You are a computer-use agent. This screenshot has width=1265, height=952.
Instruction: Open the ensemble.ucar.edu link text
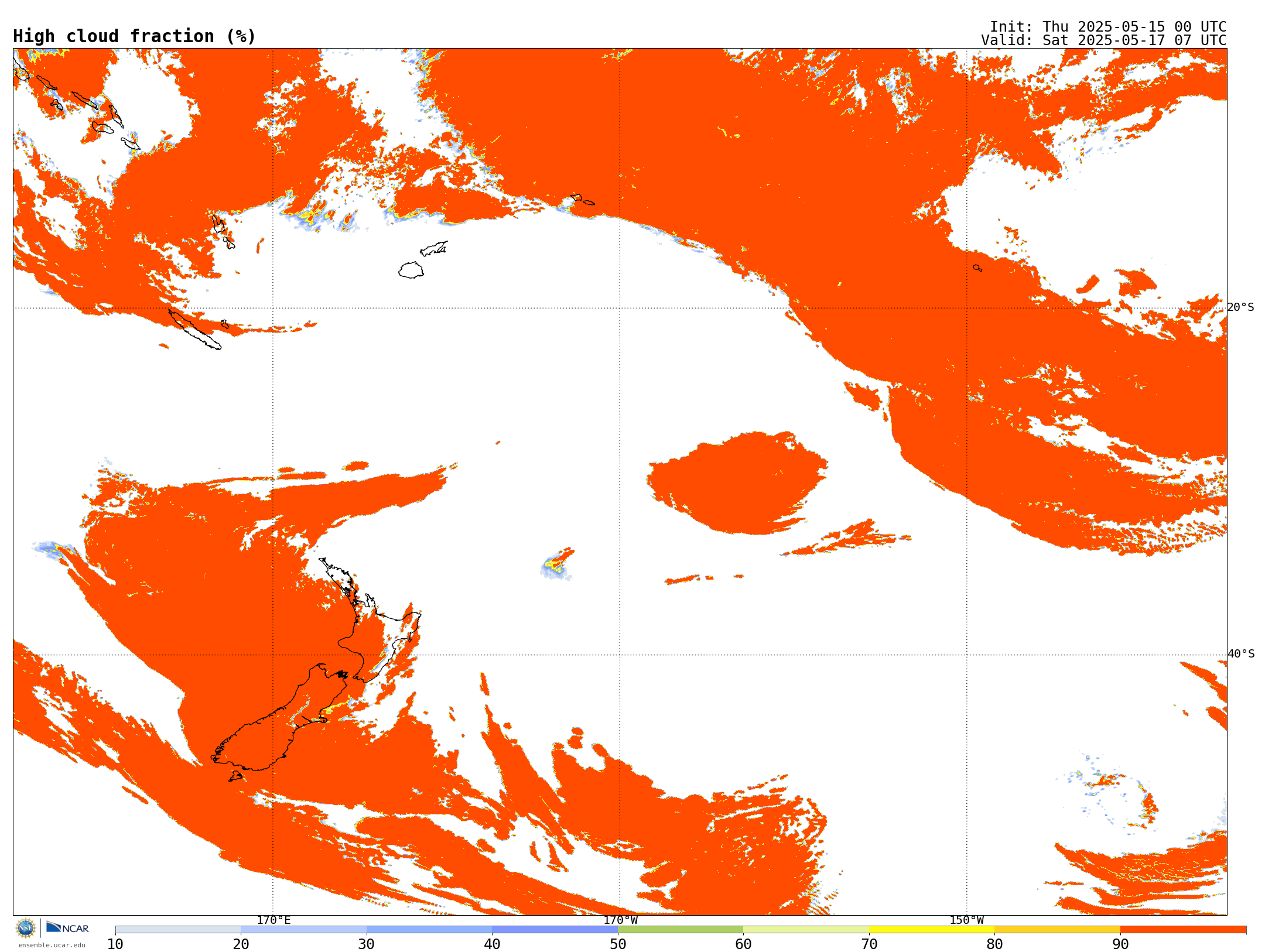(x=52, y=945)
